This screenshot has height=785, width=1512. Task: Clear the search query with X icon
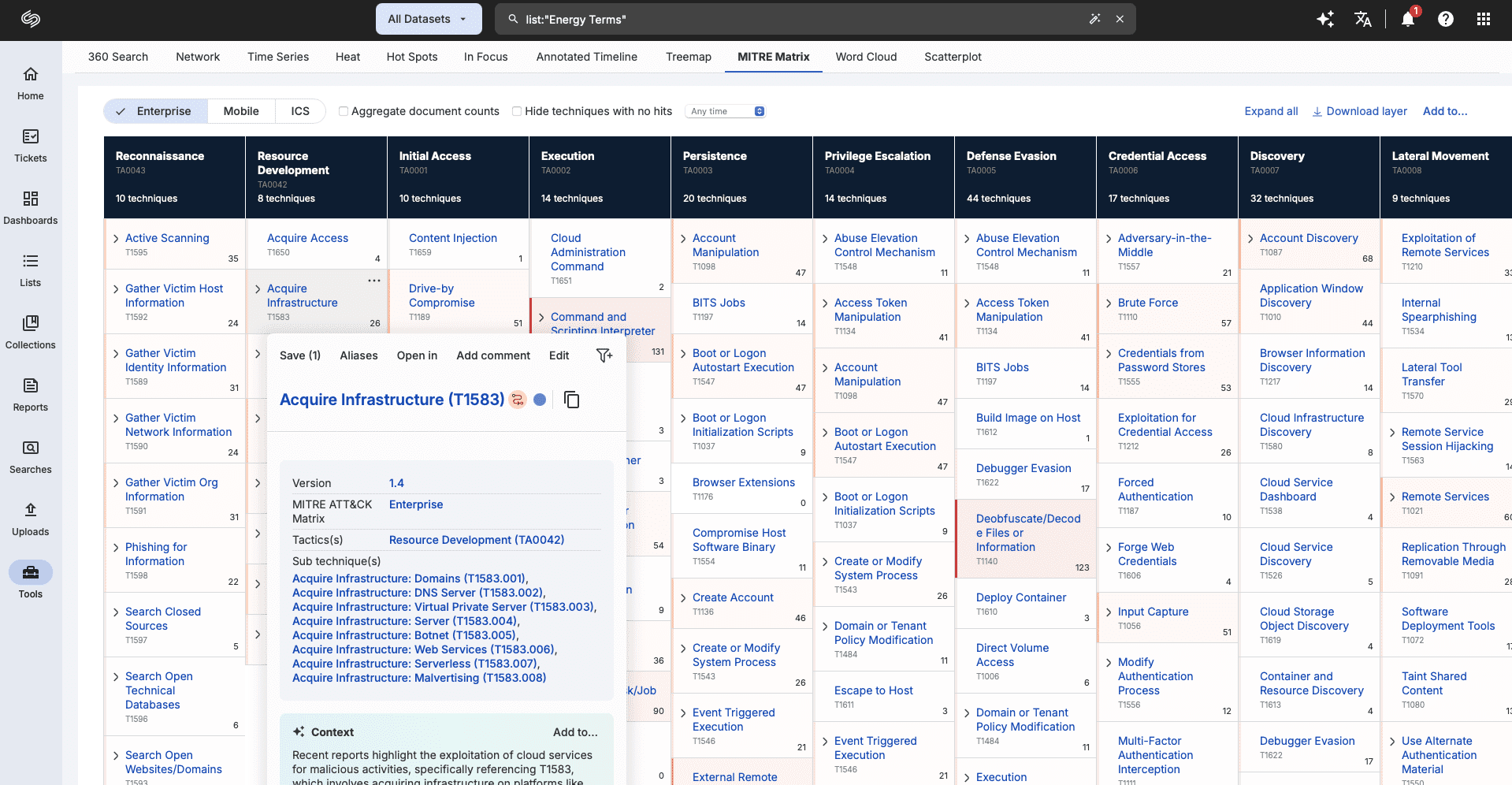1120,19
